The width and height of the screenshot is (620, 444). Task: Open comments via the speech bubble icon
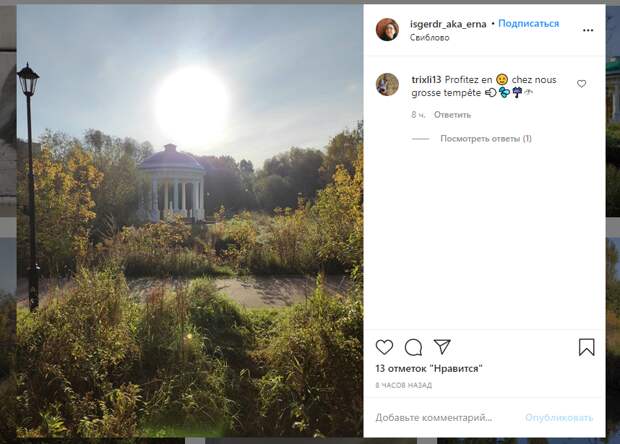[413, 348]
